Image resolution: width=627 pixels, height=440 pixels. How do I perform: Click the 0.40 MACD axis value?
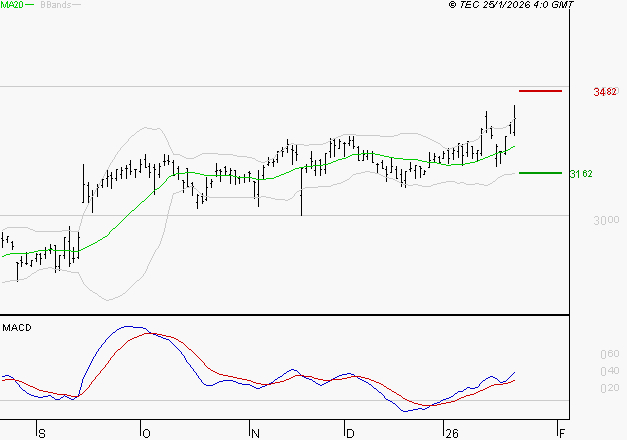[610, 371]
